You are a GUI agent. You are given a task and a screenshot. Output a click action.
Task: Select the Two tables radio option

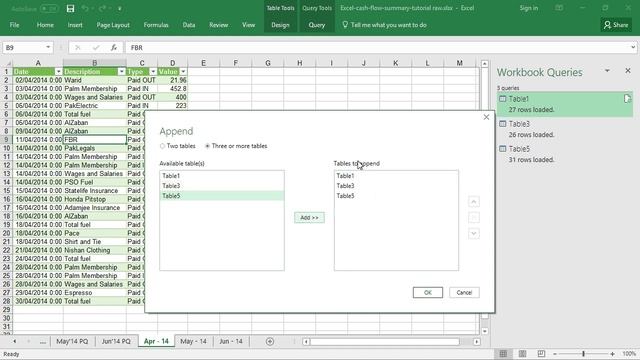178,146
